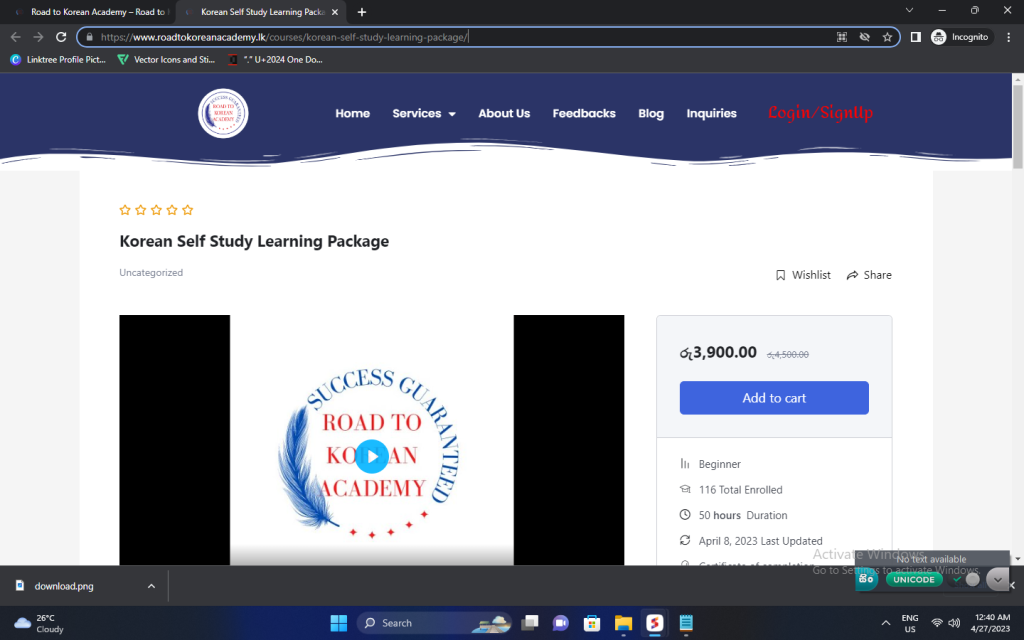1024x640 pixels.
Task: Bookmark this page with the star icon
Action: tap(887, 37)
